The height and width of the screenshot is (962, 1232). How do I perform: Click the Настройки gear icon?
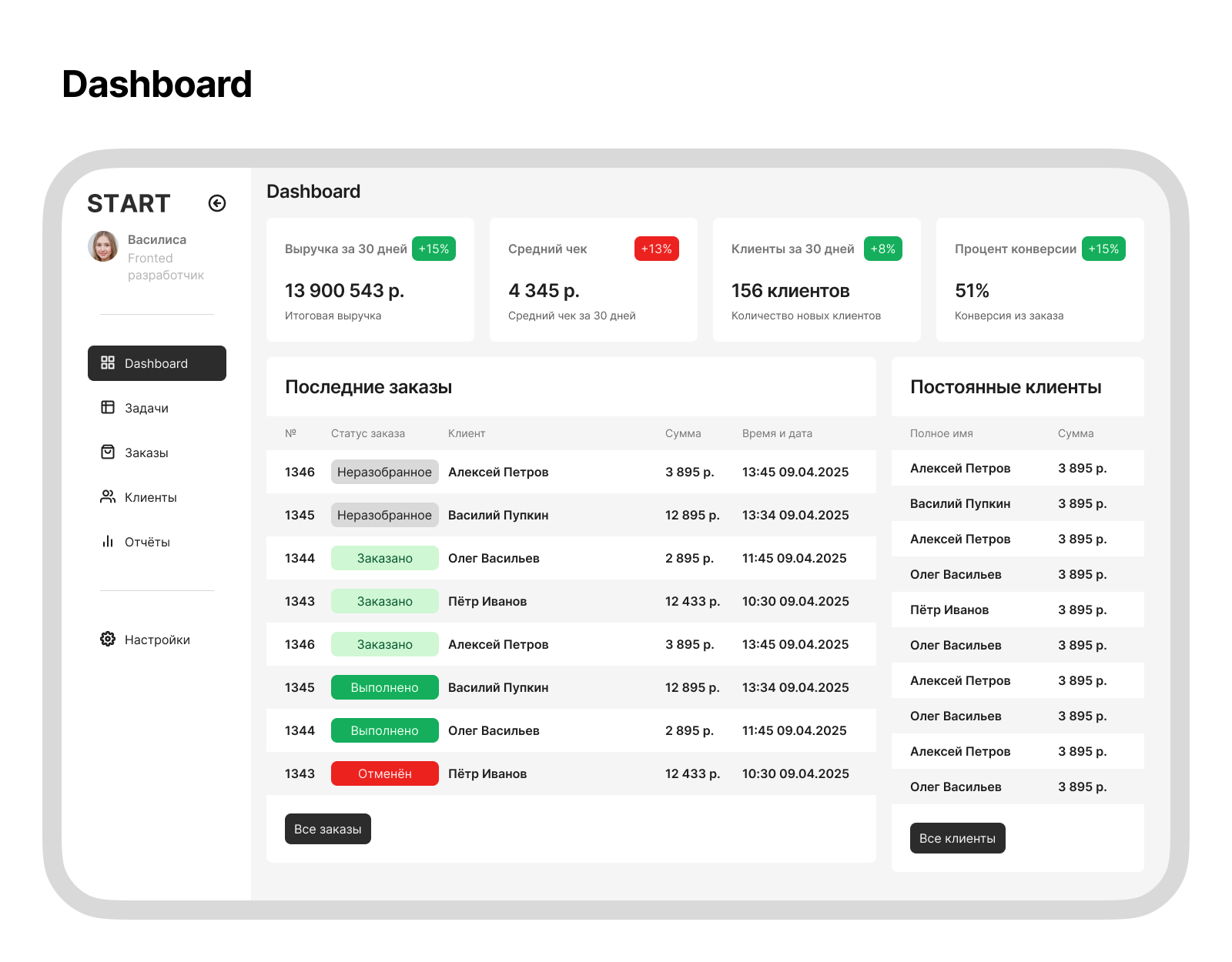point(107,639)
